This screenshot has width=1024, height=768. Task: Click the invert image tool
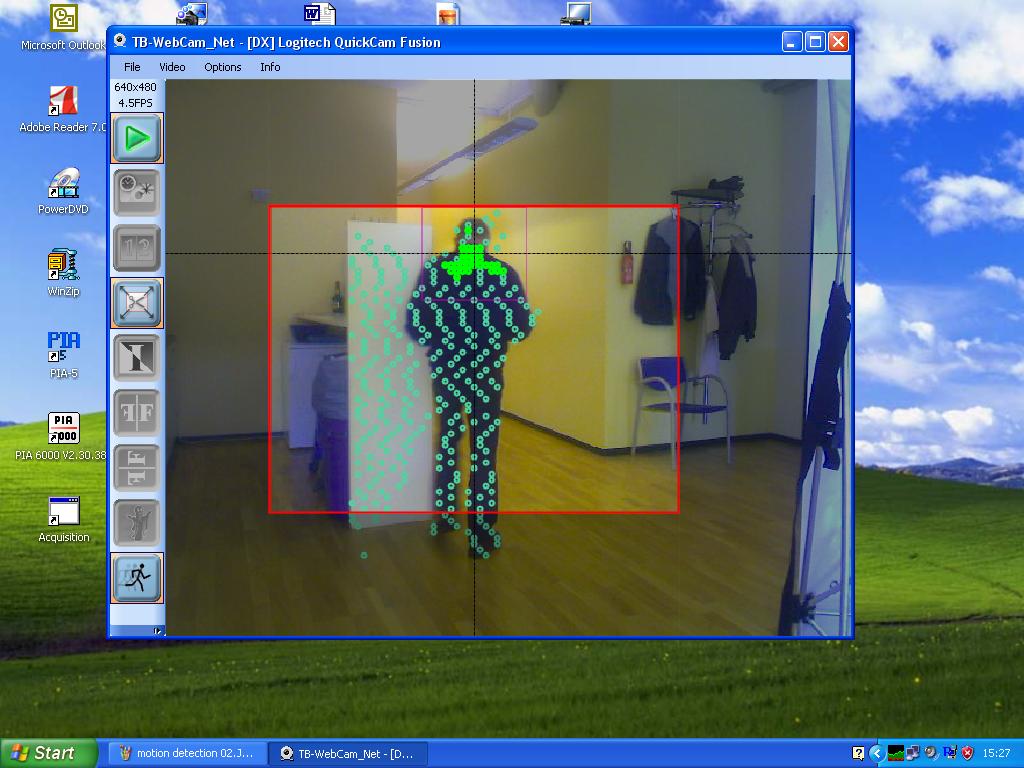tap(136, 357)
